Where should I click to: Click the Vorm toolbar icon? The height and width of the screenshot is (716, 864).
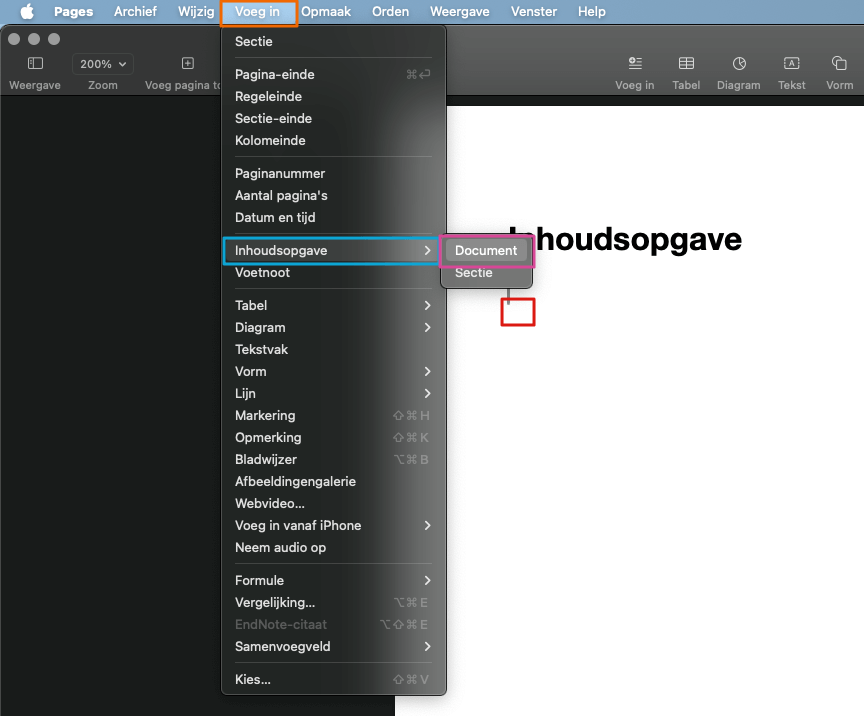(x=839, y=63)
